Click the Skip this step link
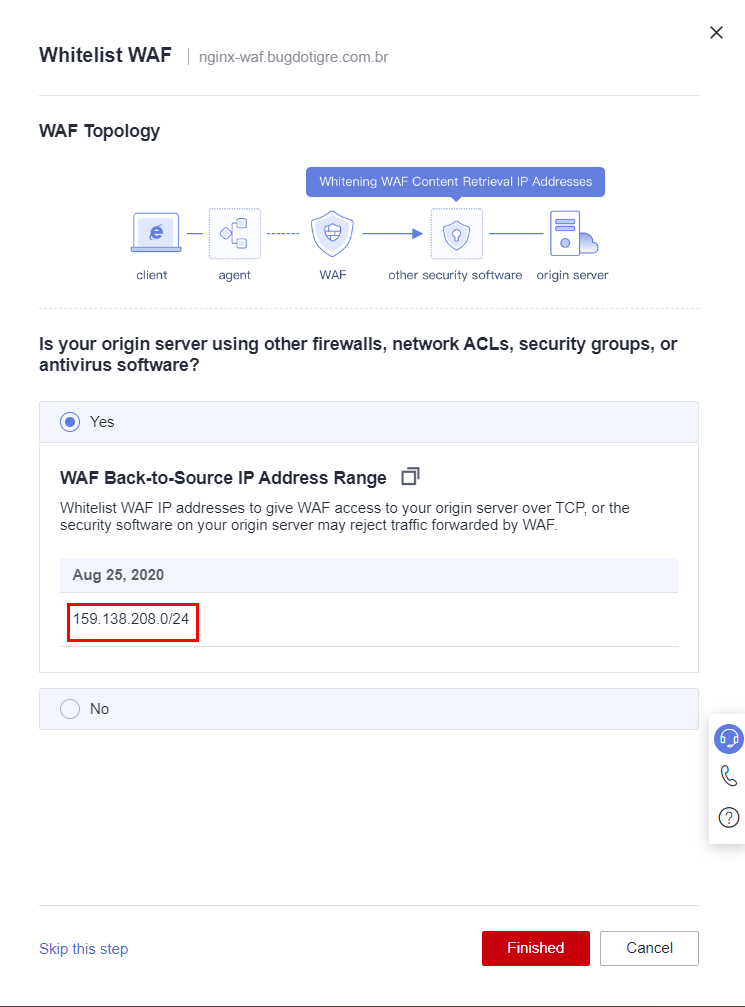The width and height of the screenshot is (745, 1007). point(83,949)
